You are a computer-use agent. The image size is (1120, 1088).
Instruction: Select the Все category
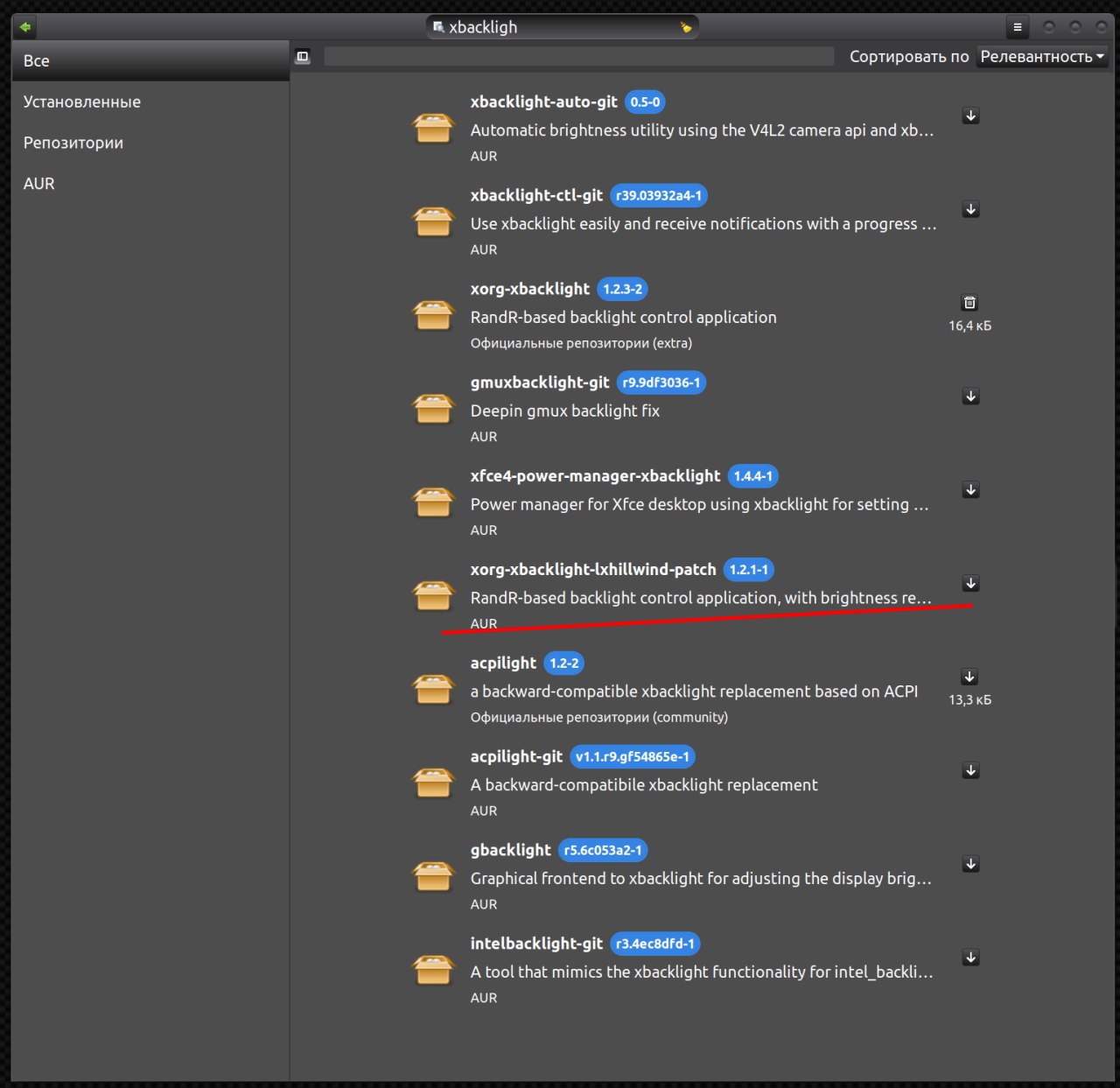coord(150,60)
